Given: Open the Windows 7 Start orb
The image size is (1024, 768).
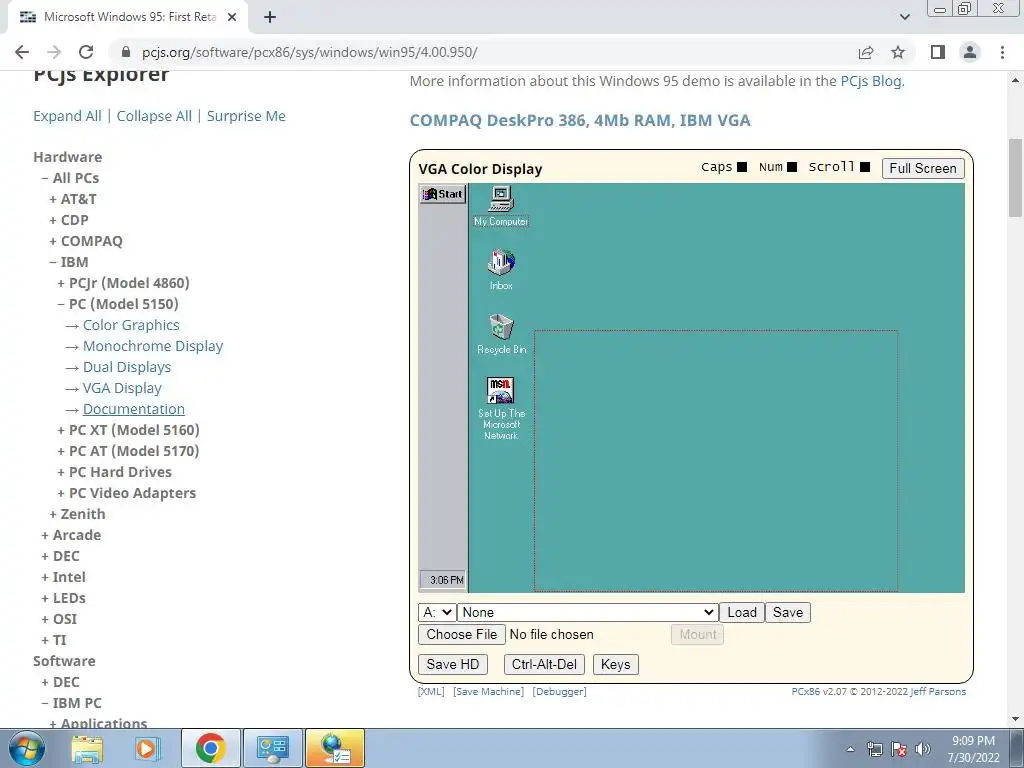Looking at the screenshot, I should [27, 748].
